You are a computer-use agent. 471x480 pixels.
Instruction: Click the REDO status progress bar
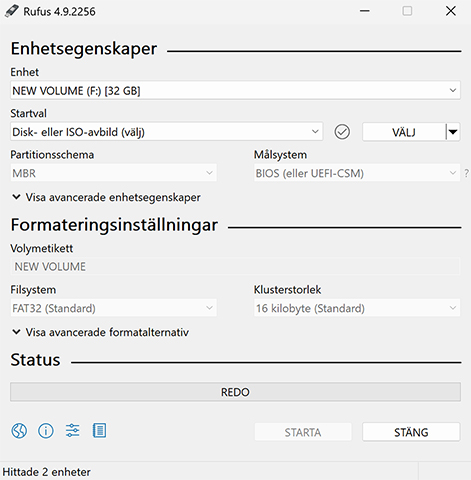tap(235, 392)
